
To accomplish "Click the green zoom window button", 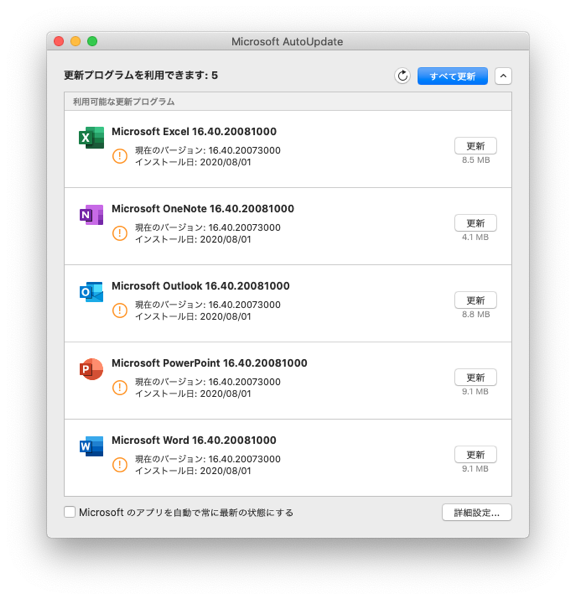I will 92,41.
